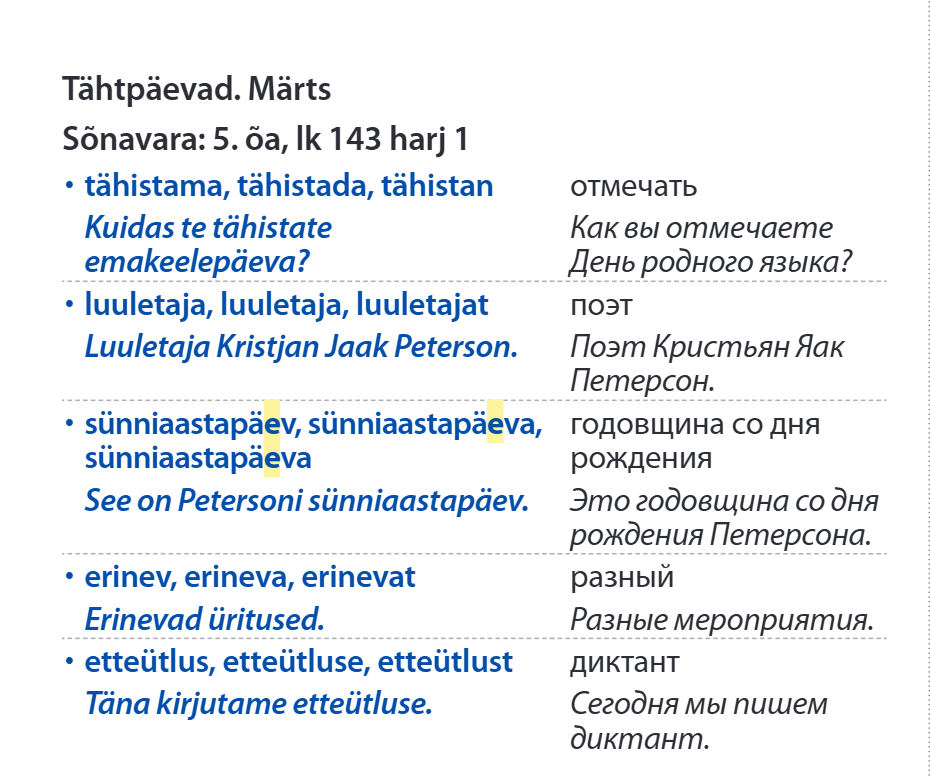The width and height of the screenshot is (930, 777).
Task: Click the Russian translation "отмечать"
Action: (633, 186)
